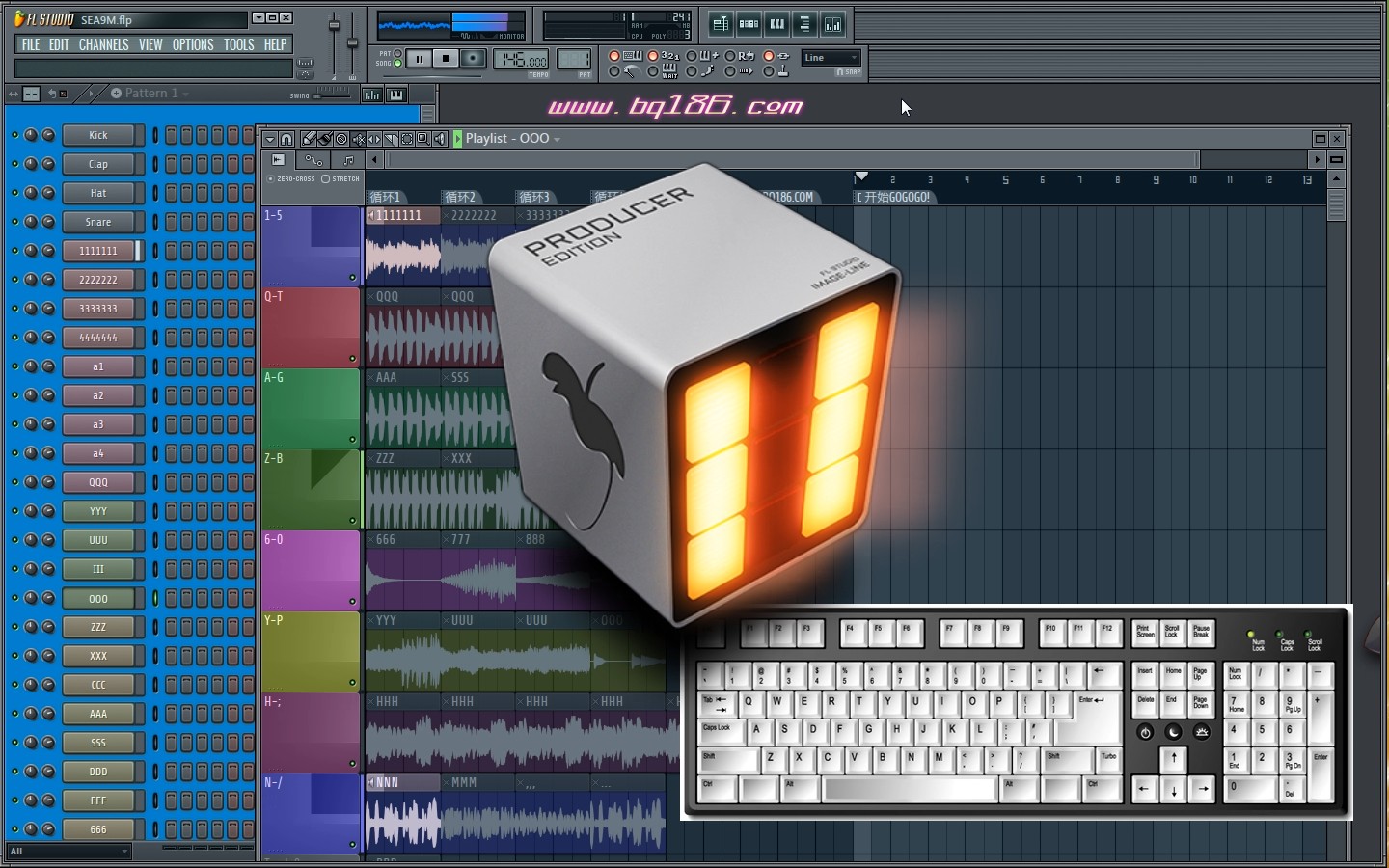Select the STRETCH radio option
Image resolution: width=1389 pixels, height=868 pixels.
(x=326, y=179)
